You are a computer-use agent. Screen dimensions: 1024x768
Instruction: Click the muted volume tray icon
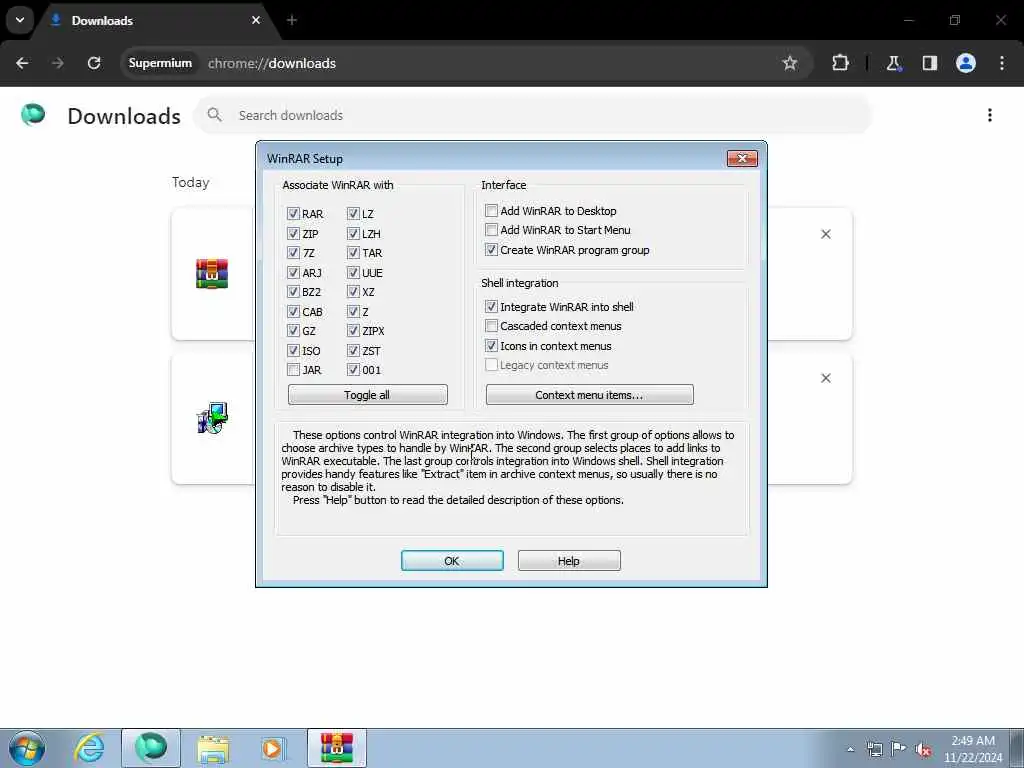point(923,749)
